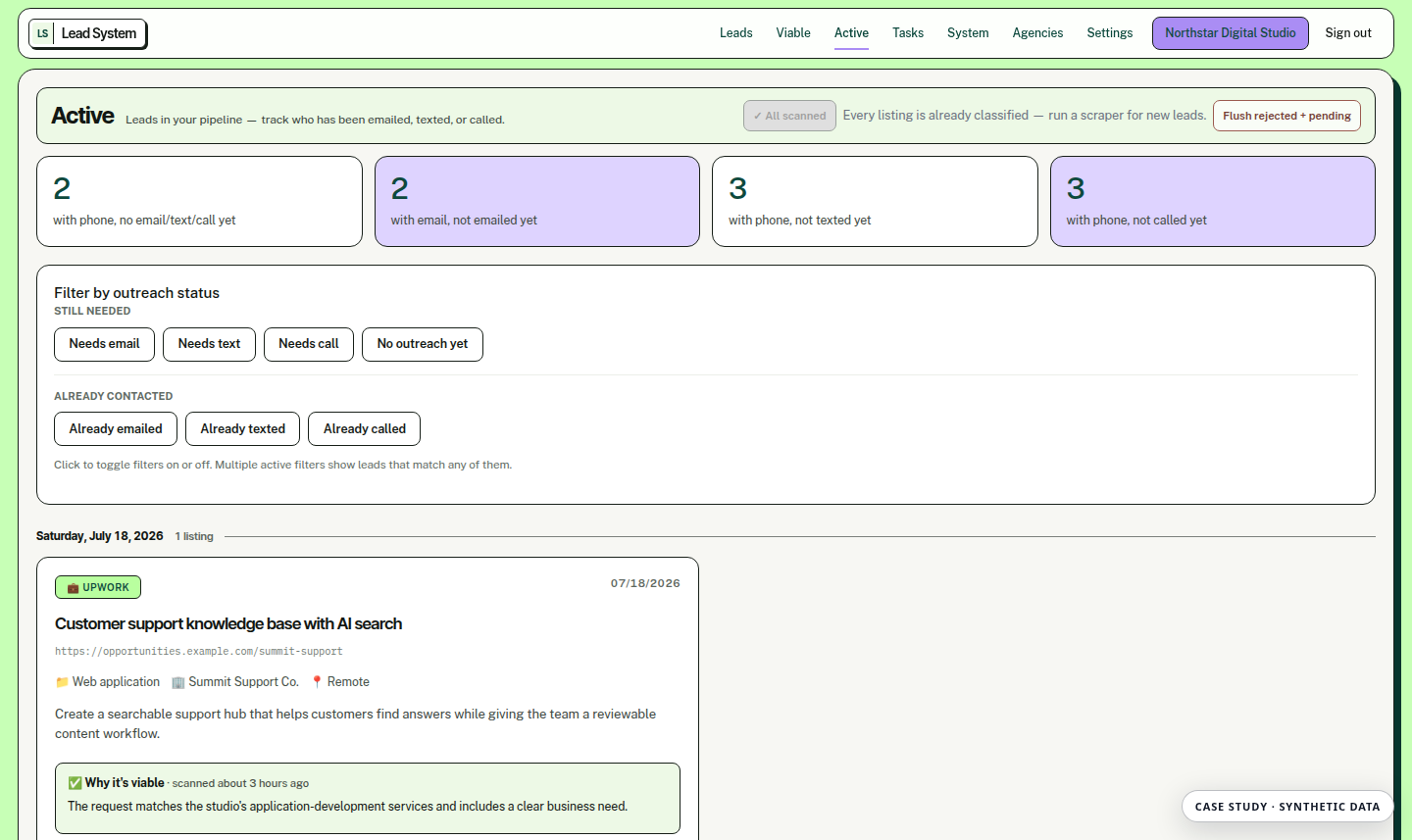This screenshot has width=1412, height=840.
Task: Click the green checkmark beside Why it's viable
Action: pyautogui.click(x=75, y=783)
